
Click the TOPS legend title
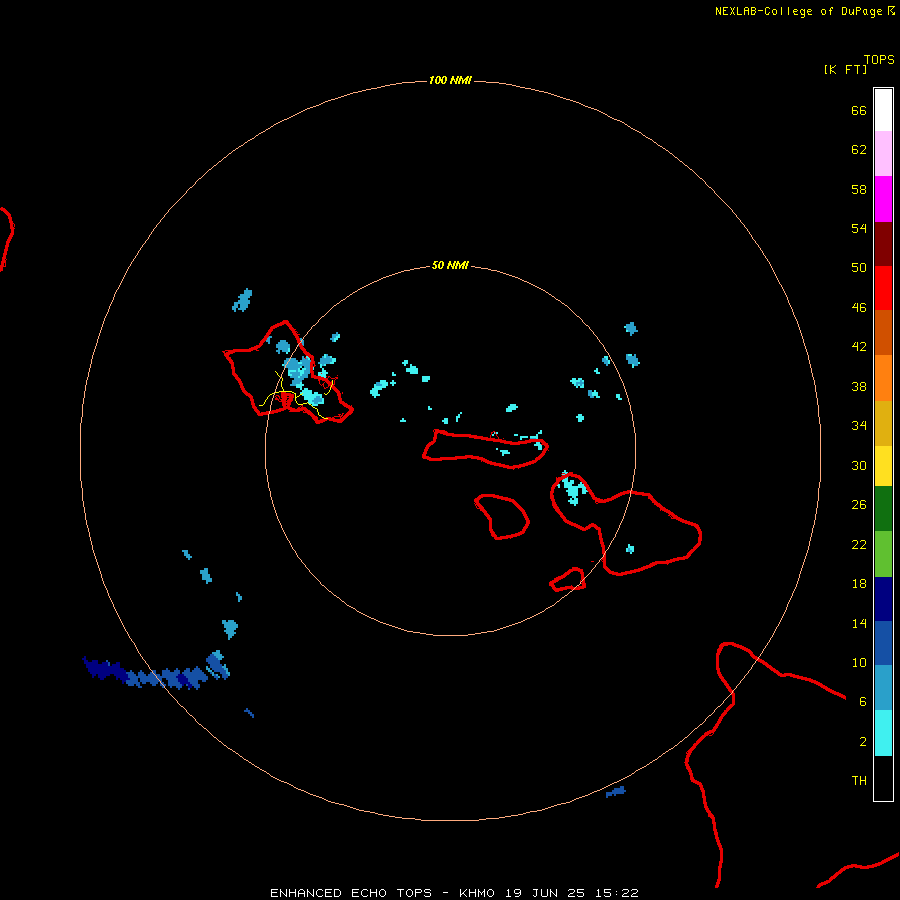(x=879, y=59)
